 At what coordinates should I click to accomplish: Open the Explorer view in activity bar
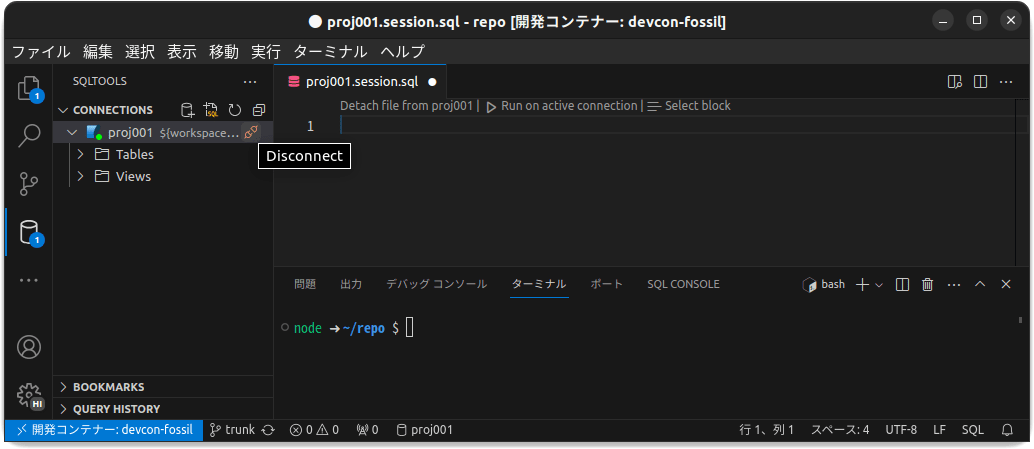point(29,88)
